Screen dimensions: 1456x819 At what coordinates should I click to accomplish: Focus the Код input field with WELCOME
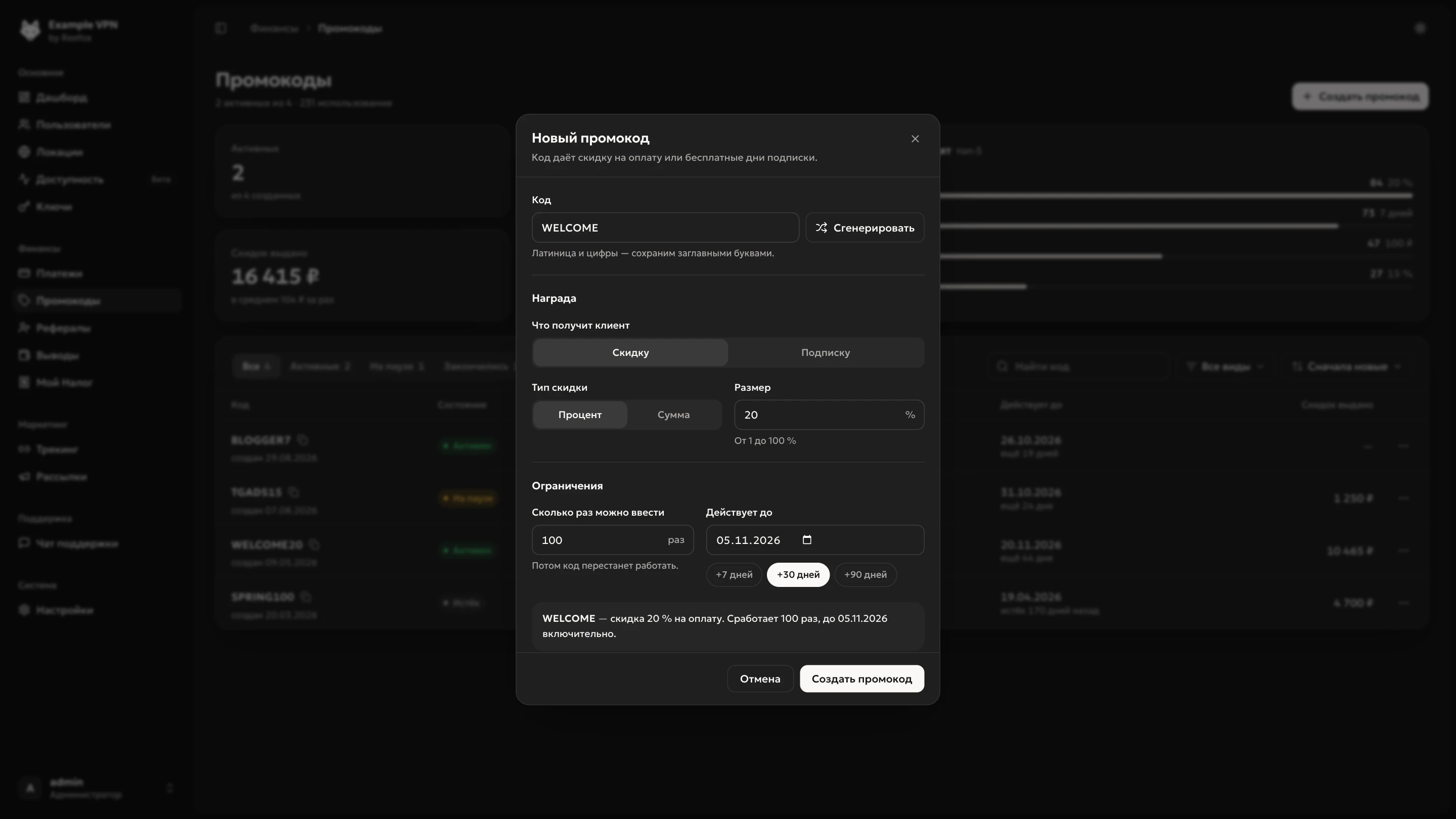click(665, 228)
